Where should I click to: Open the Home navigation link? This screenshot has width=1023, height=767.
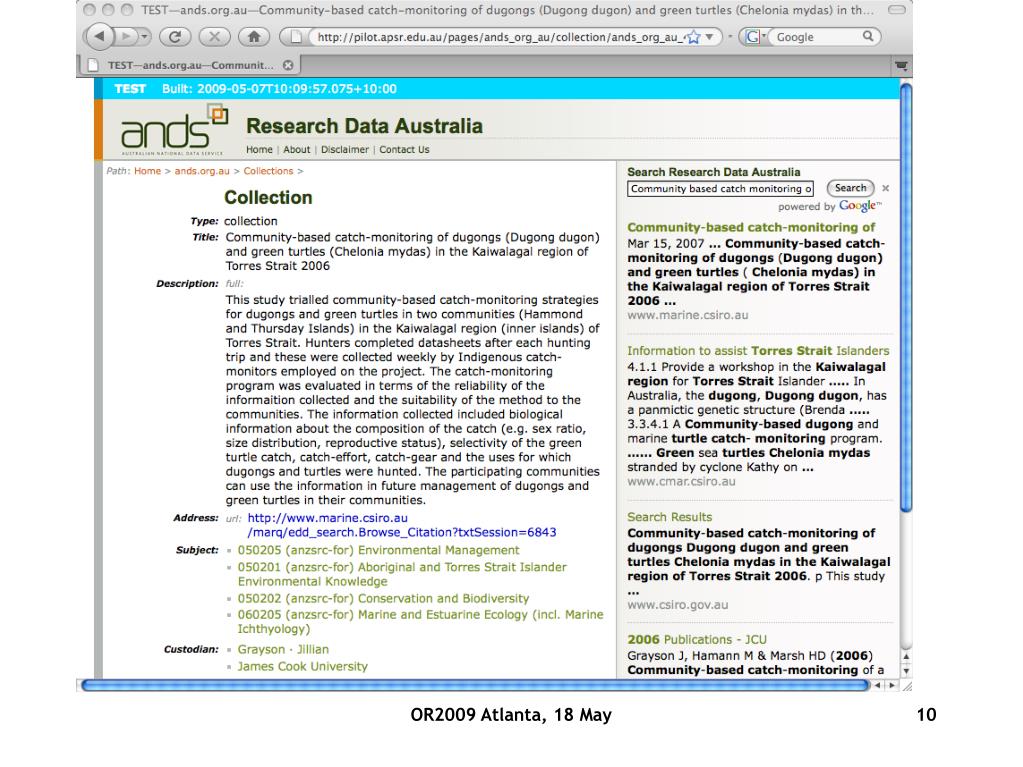[x=259, y=149]
